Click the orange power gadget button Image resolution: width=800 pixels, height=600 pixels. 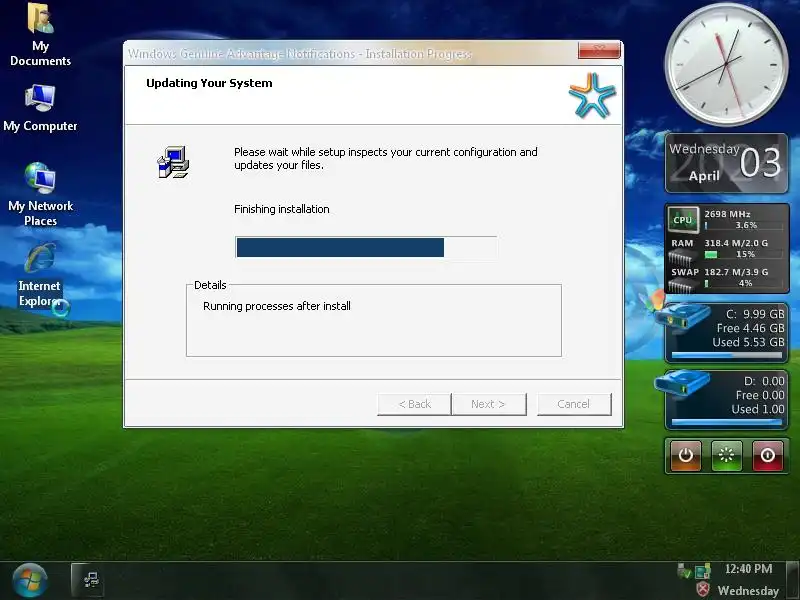tap(686, 455)
